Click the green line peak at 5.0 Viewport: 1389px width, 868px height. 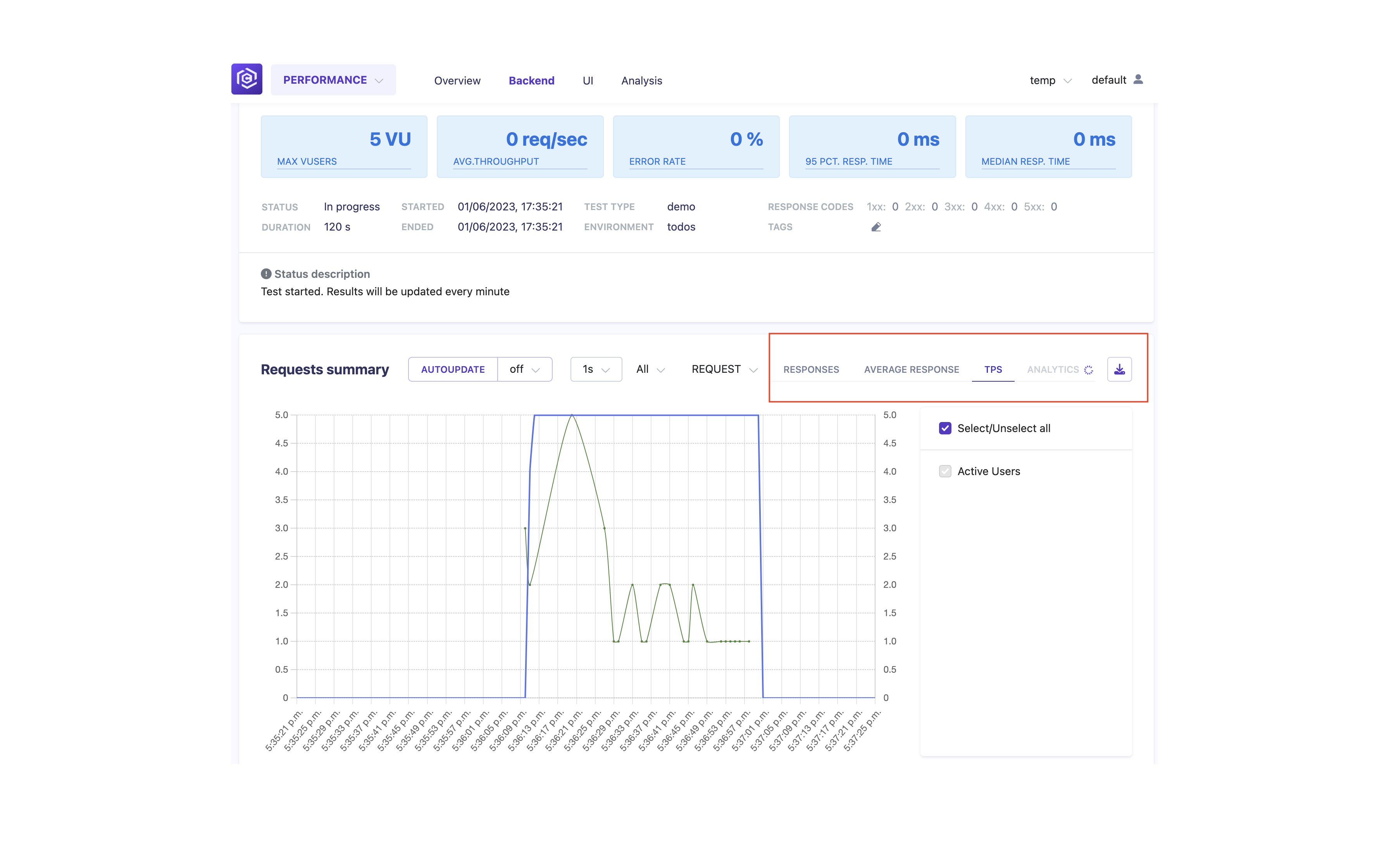(x=572, y=415)
